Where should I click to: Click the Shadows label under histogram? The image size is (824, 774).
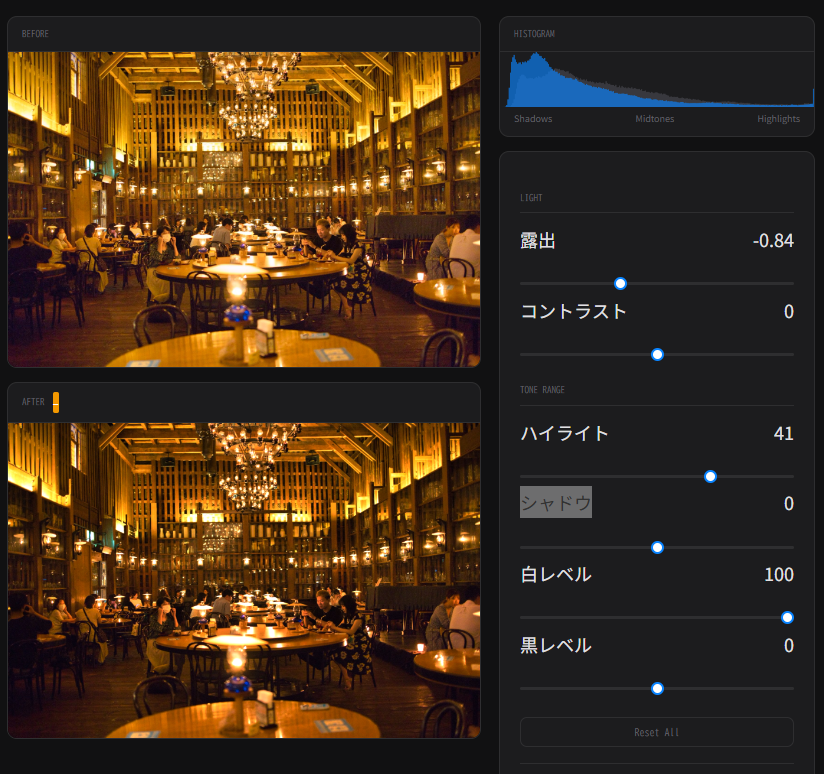pyautogui.click(x=533, y=119)
